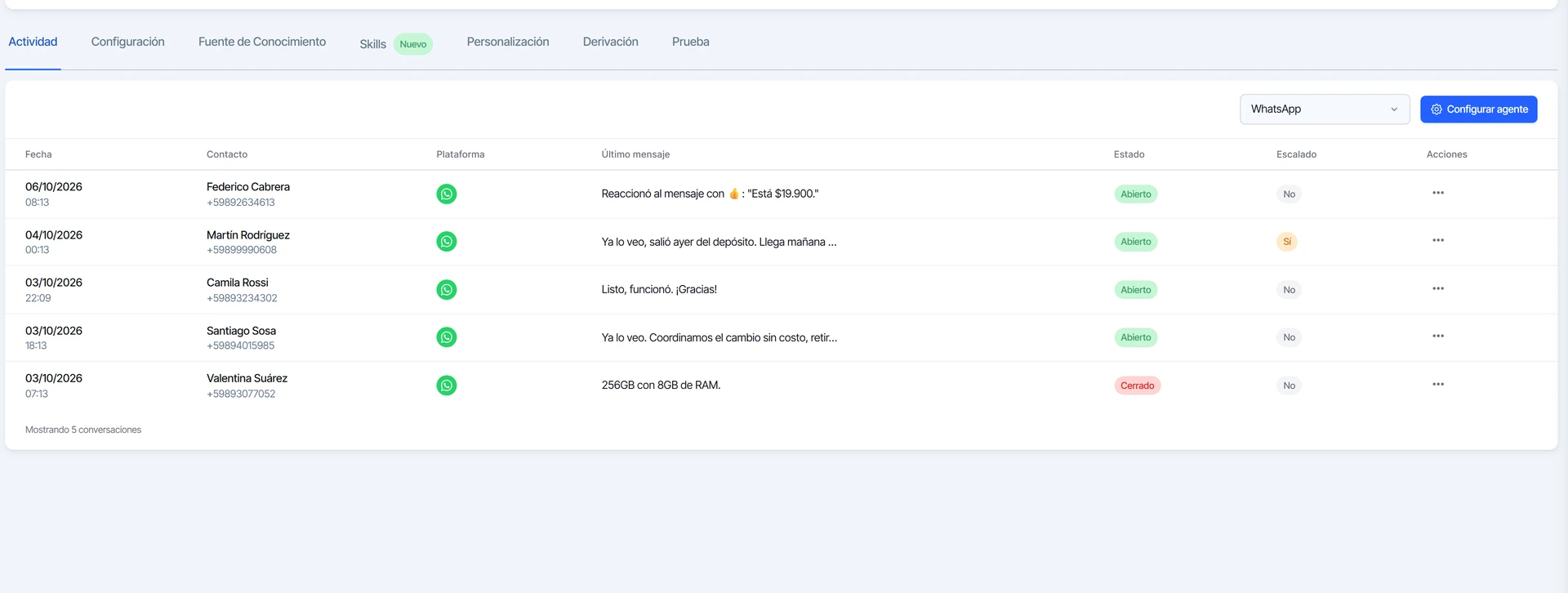Click WhatsApp icon in Federico Cabrera row
1568x593 pixels.
point(447,194)
